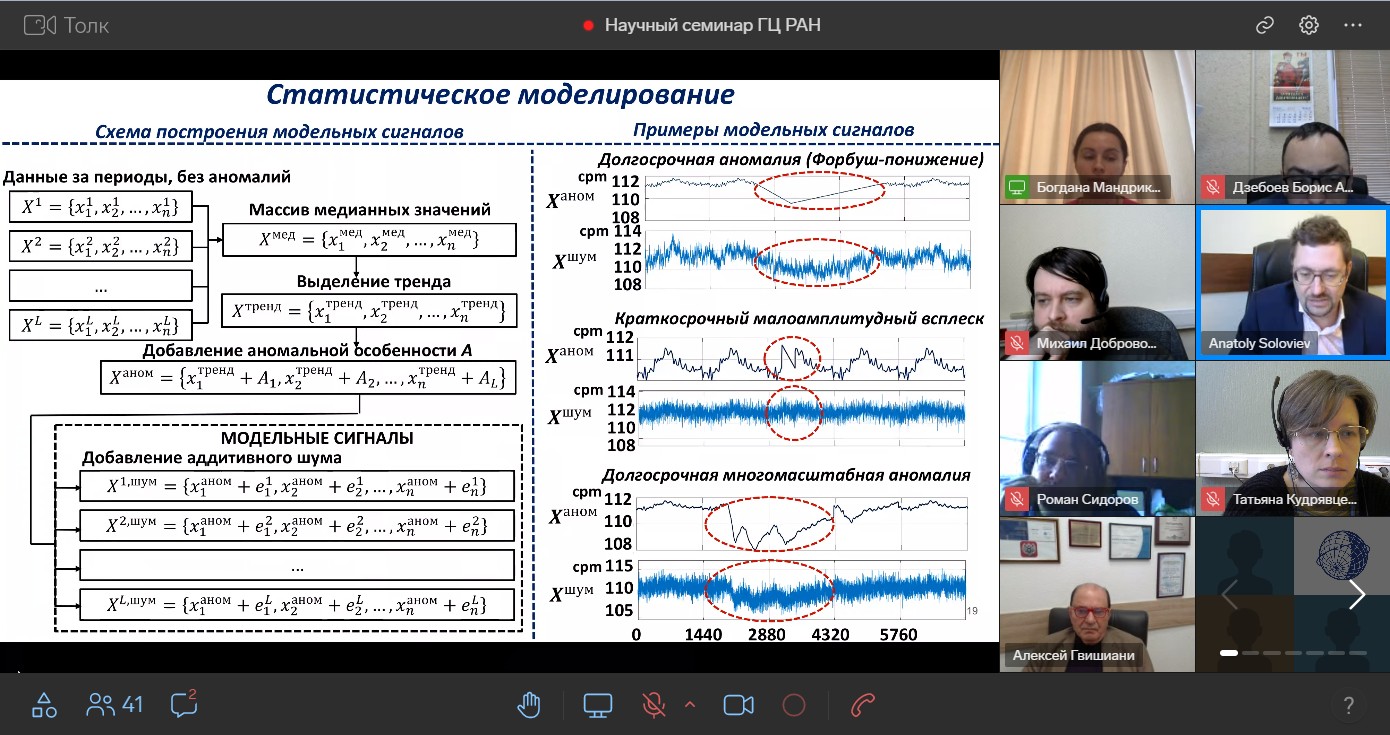The height and width of the screenshot is (735, 1390).
Task: Click the shared slide title Статистическое моделирование
Action: coord(500,95)
